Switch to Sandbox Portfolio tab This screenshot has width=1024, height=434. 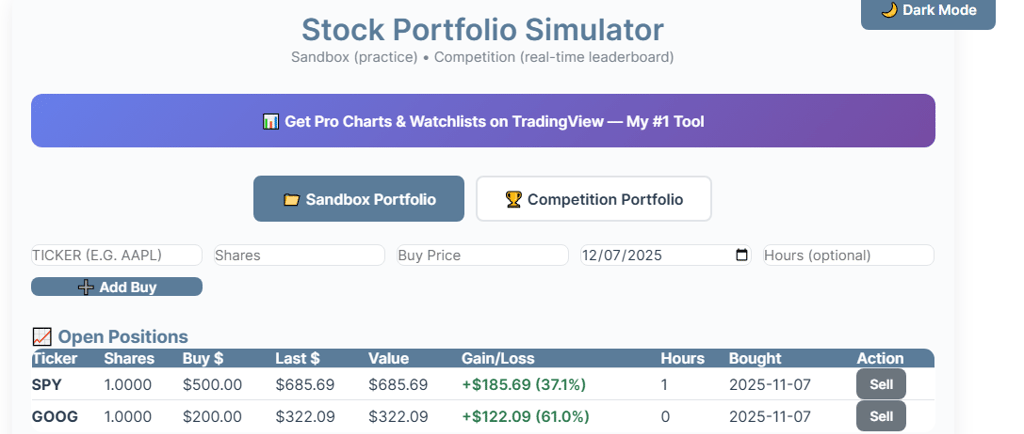[x=358, y=199]
